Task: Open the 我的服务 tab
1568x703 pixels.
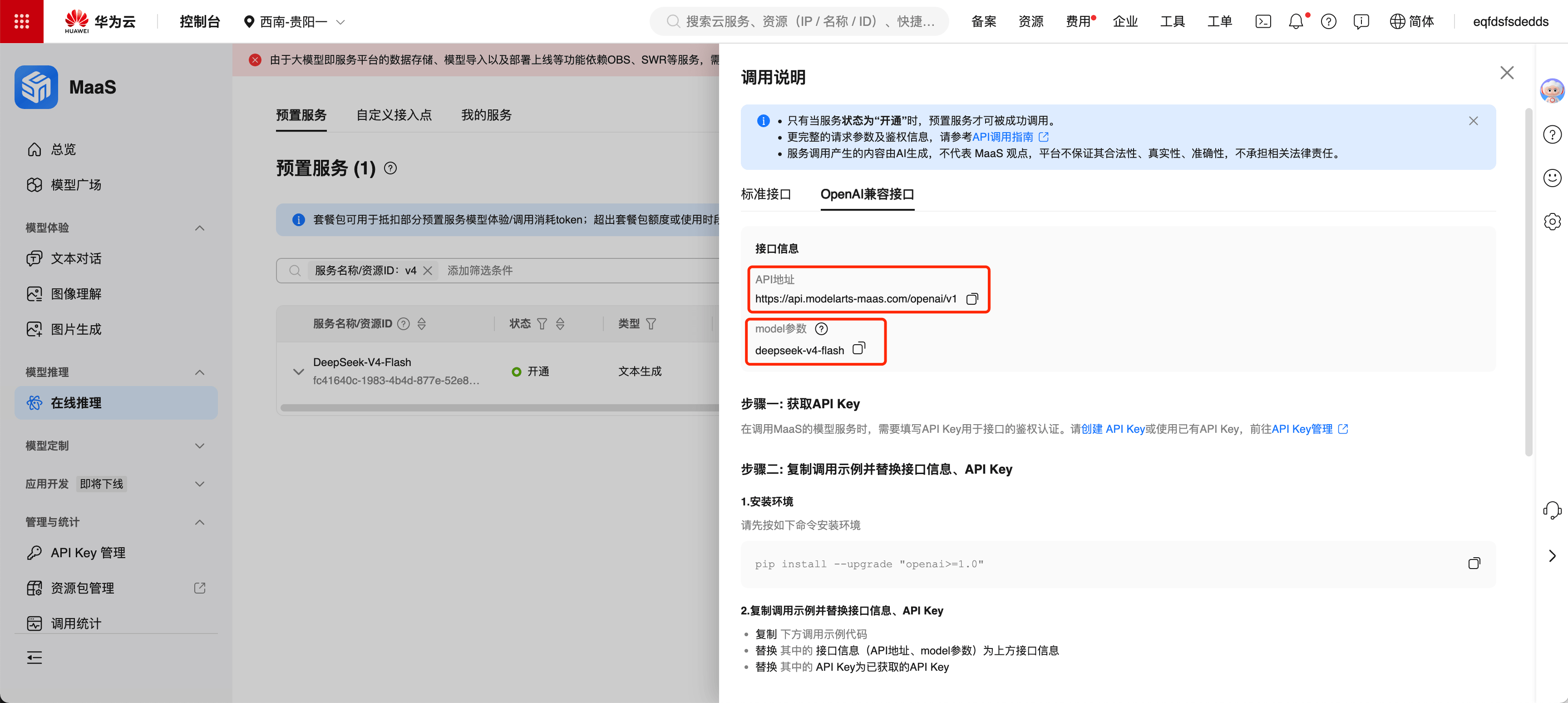Action: (486, 115)
